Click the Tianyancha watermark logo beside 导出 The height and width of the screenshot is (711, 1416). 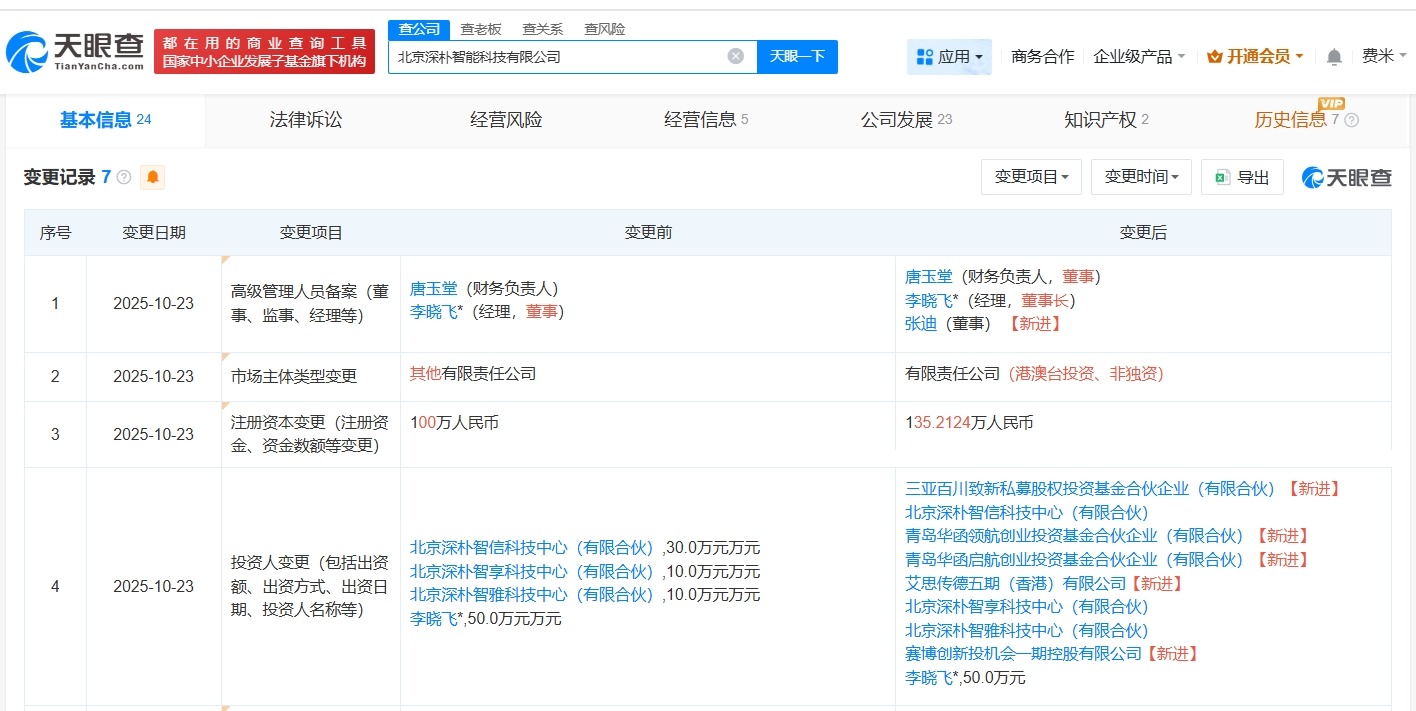point(1346,177)
